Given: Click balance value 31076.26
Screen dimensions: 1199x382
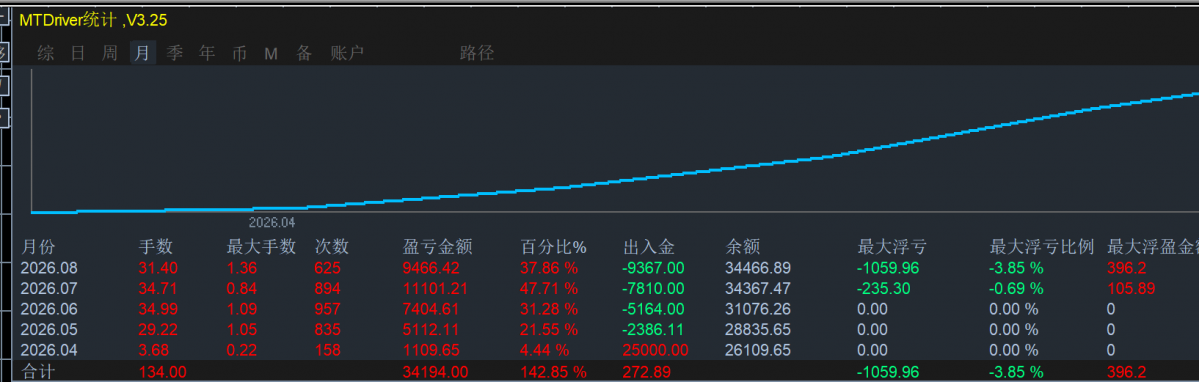Looking at the screenshot, I should [x=758, y=309].
